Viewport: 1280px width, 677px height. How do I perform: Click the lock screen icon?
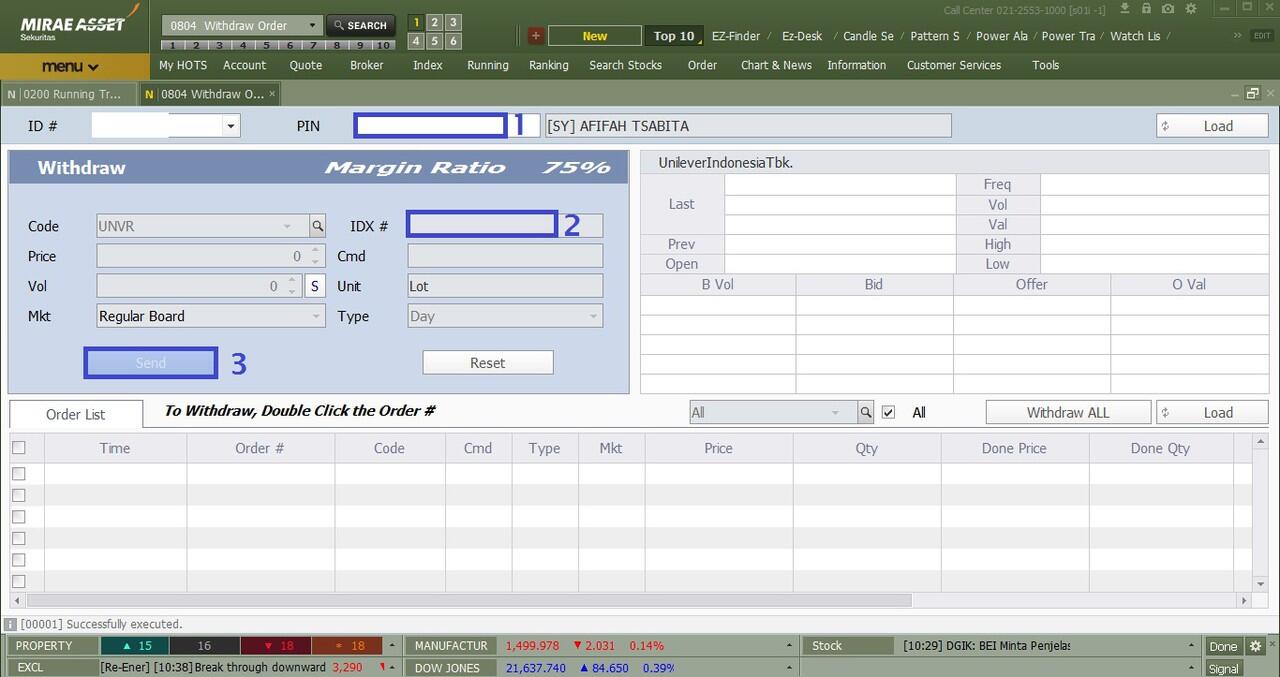(x=1147, y=9)
